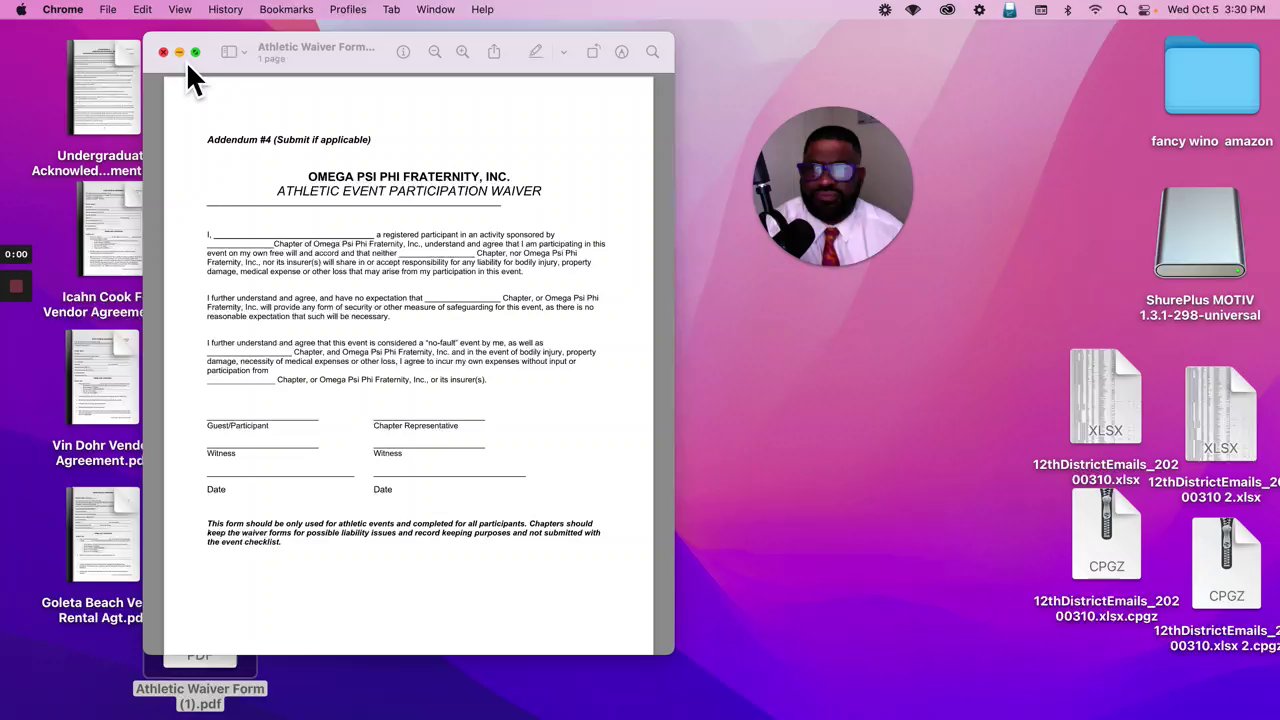Open the Wi-Fi menu bar icon
The width and height of the screenshot is (1280, 720).
[1095, 9]
